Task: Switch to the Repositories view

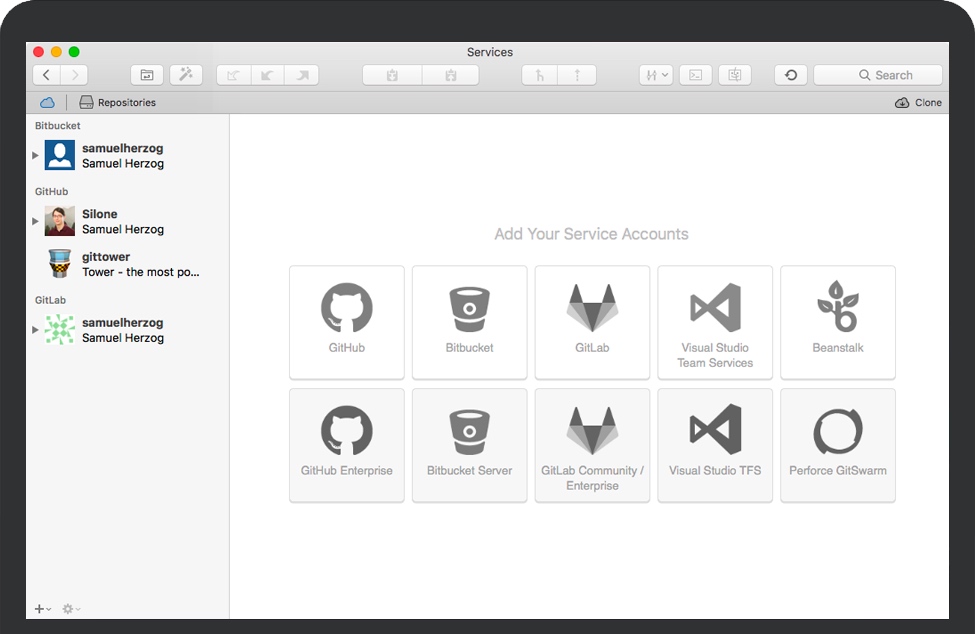Action: coord(118,102)
